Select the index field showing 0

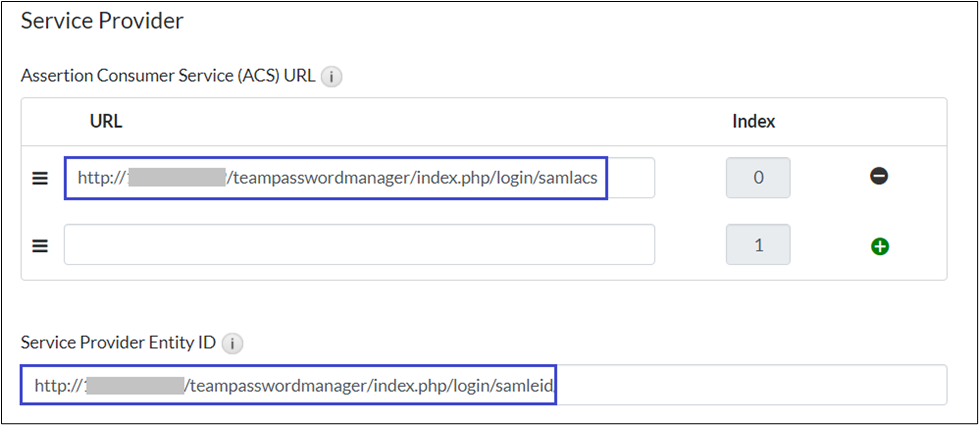758,178
